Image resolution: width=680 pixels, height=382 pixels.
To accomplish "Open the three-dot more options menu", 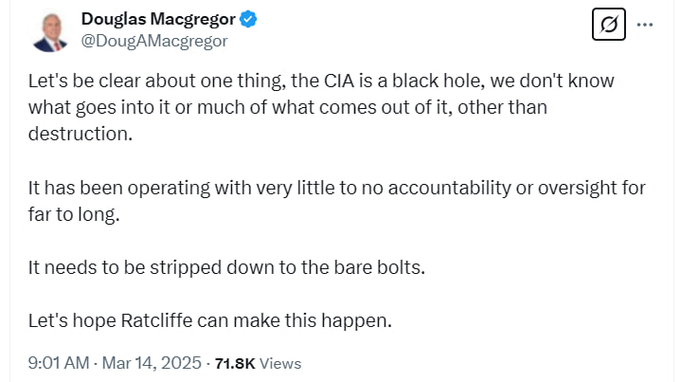I will pyautogui.click(x=645, y=25).
